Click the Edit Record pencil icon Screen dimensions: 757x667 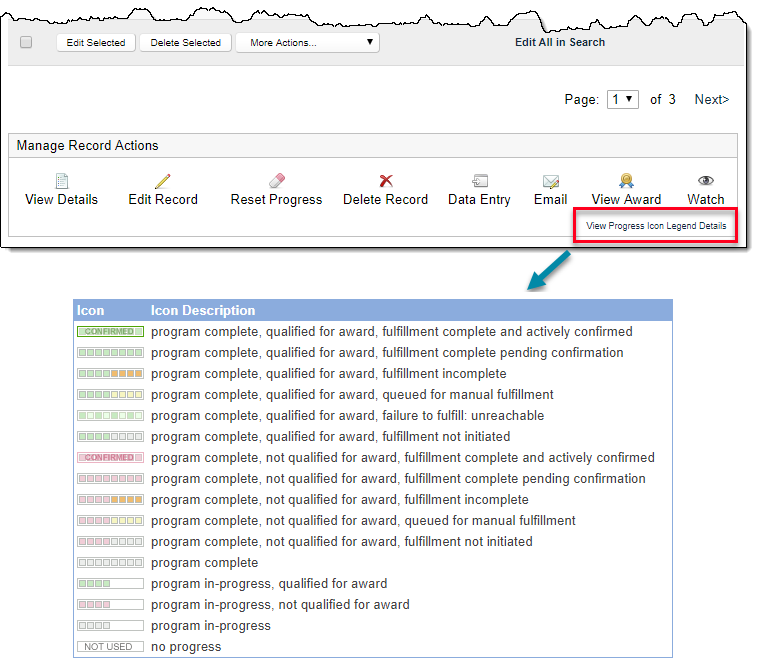coord(163,181)
